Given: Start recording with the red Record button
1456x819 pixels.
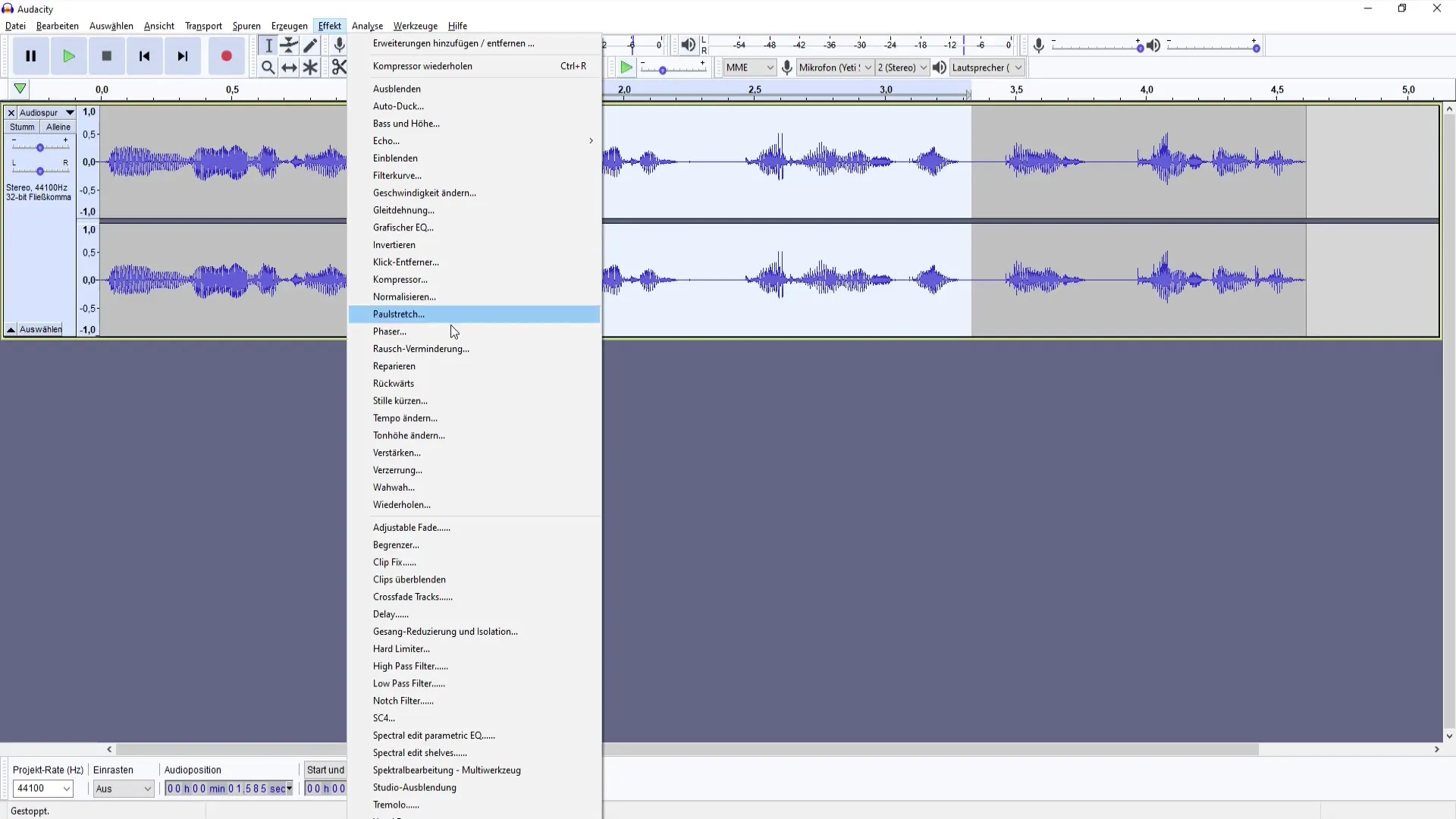Looking at the screenshot, I should 226,56.
